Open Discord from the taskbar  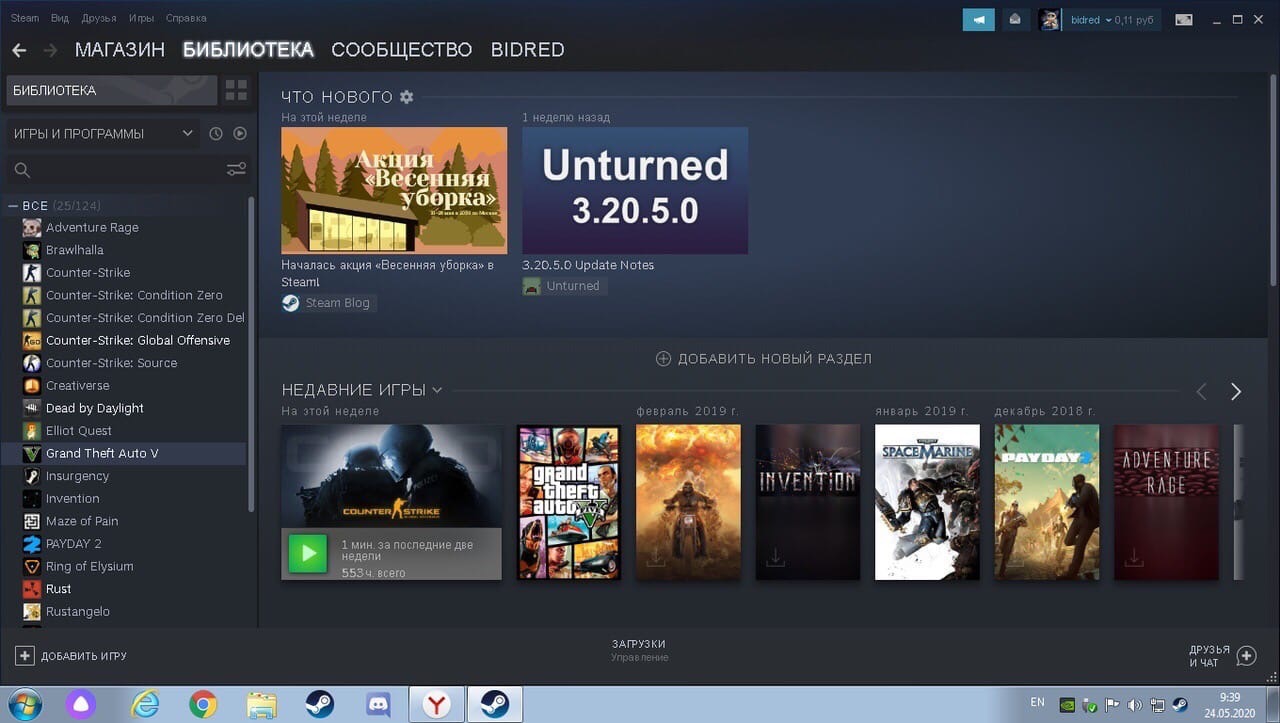[x=378, y=705]
